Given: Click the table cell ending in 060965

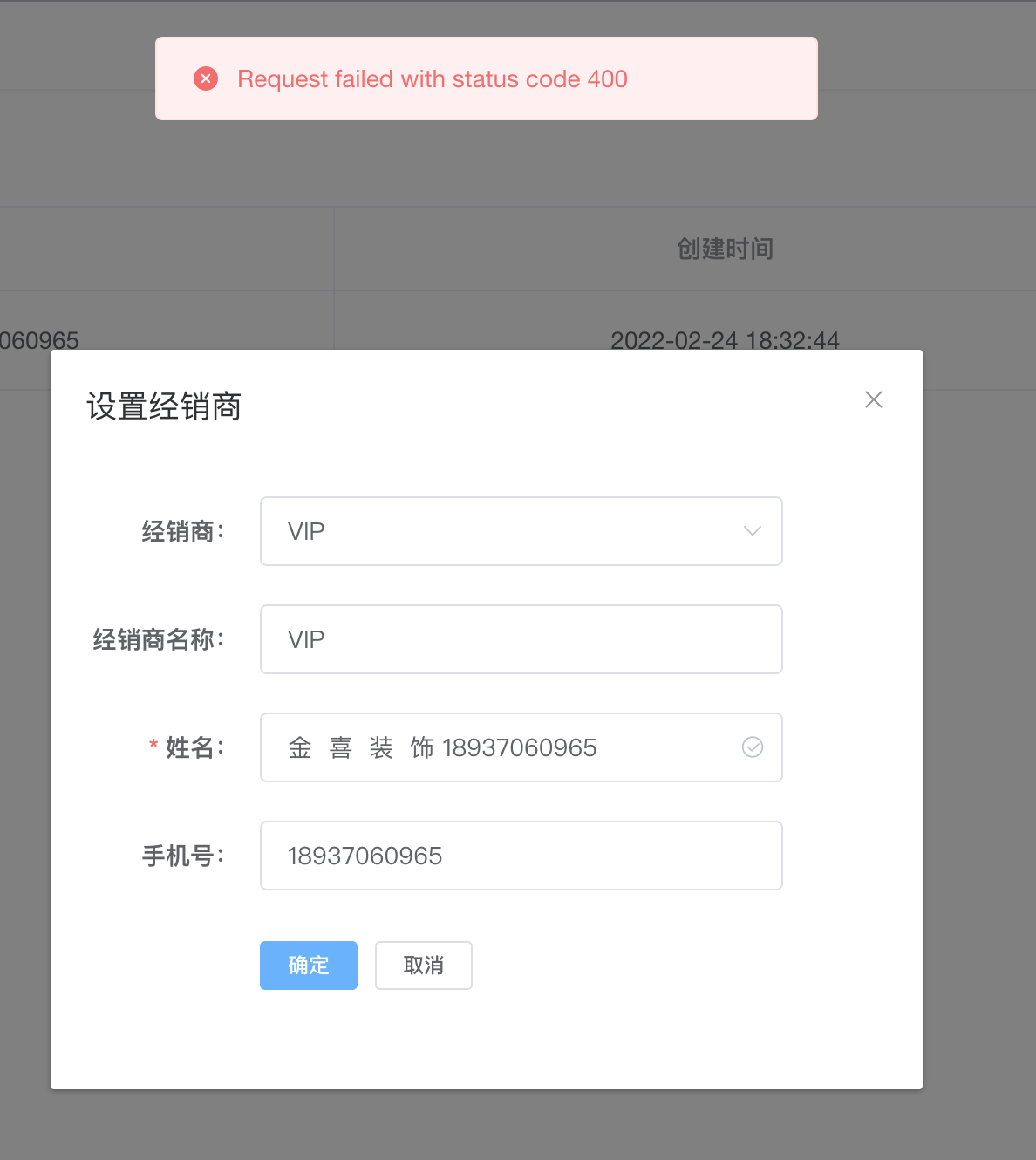Looking at the screenshot, I should (39, 340).
